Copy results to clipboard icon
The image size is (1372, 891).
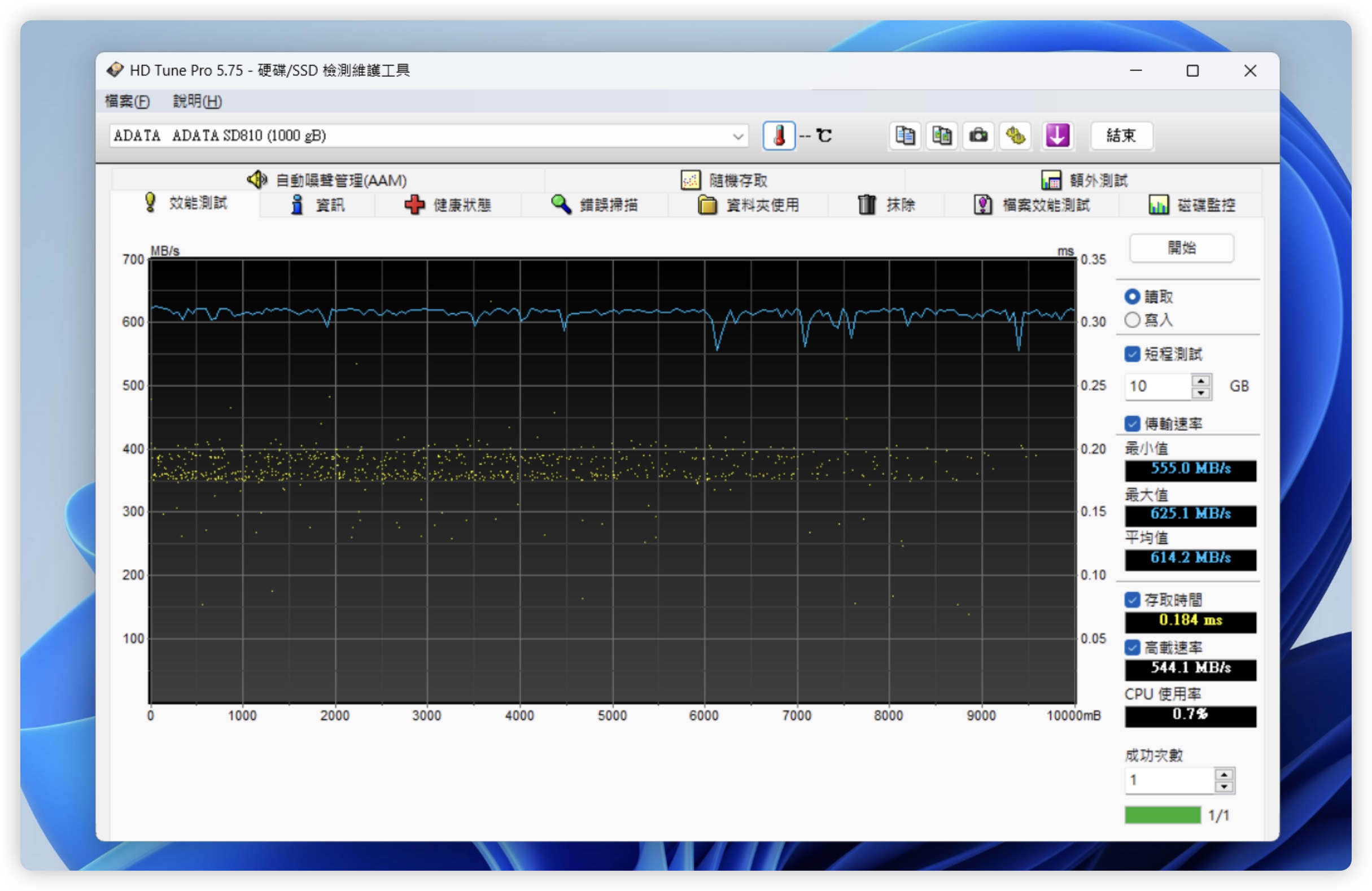tap(905, 136)
